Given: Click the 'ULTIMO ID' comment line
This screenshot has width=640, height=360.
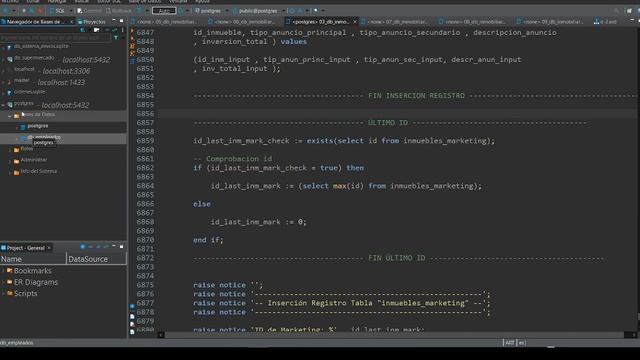Looking at the screenshot, I should [390, 122].
